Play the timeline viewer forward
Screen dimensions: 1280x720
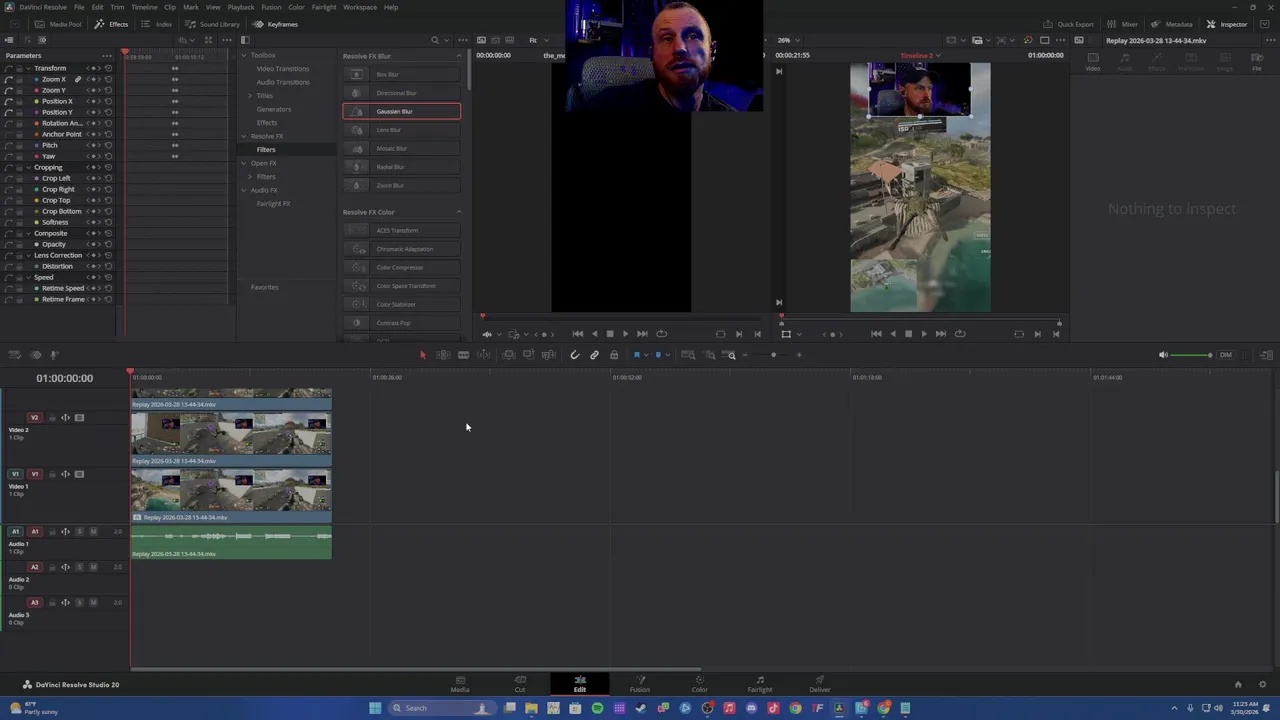923,334
